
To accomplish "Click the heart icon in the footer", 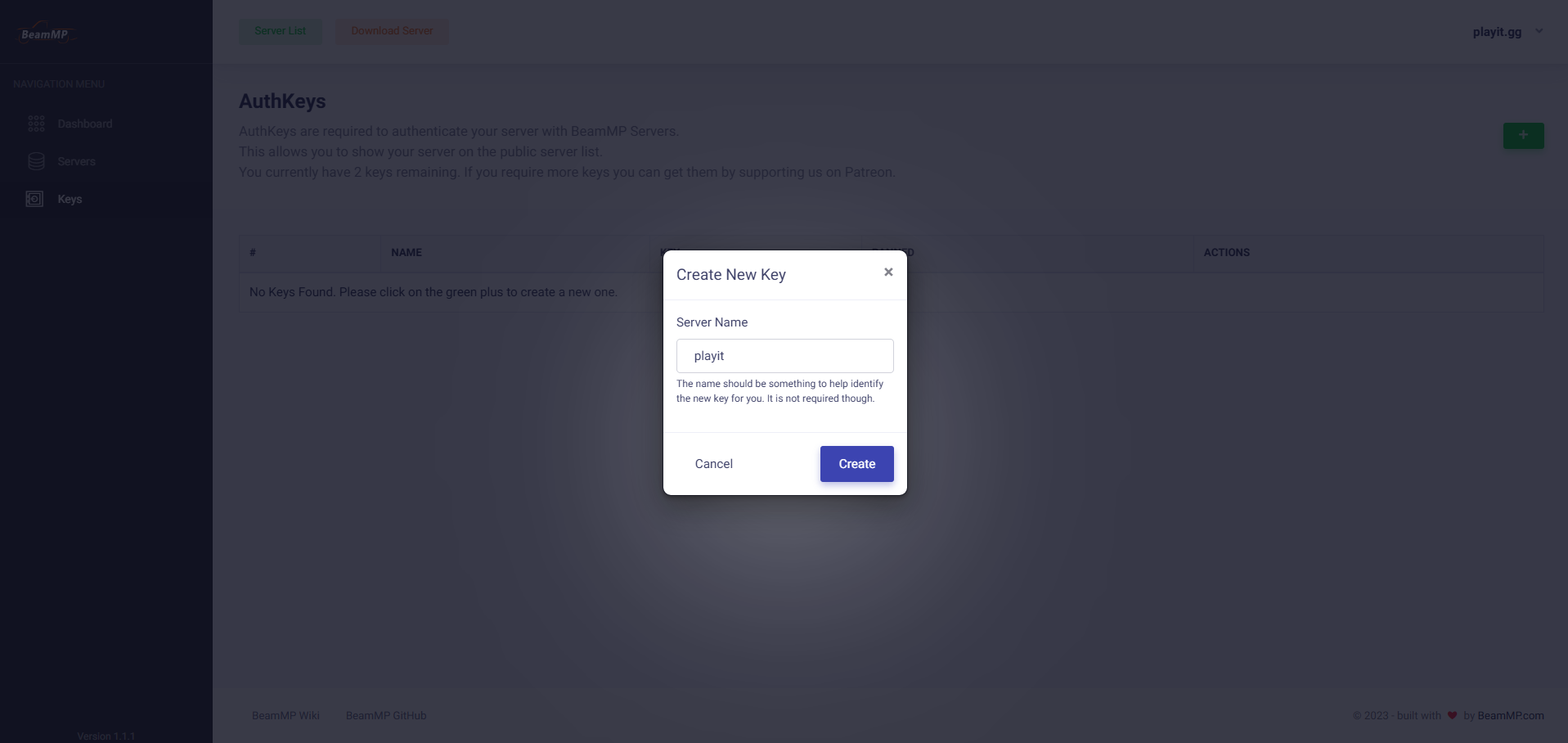I will tap(1451, 715).
